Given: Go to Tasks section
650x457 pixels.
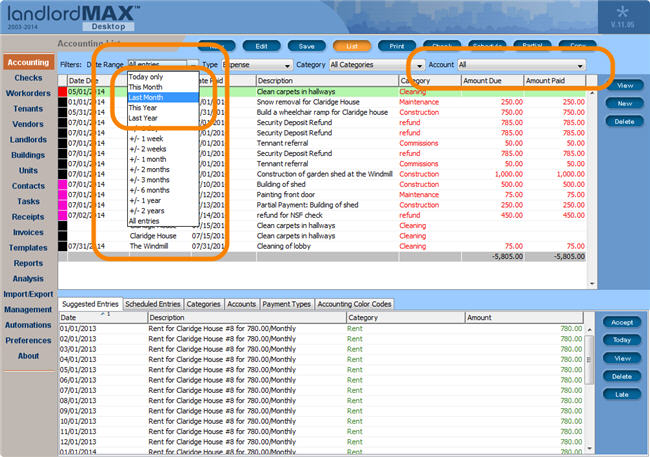Looking at the screenshot, I should (28, 202).
